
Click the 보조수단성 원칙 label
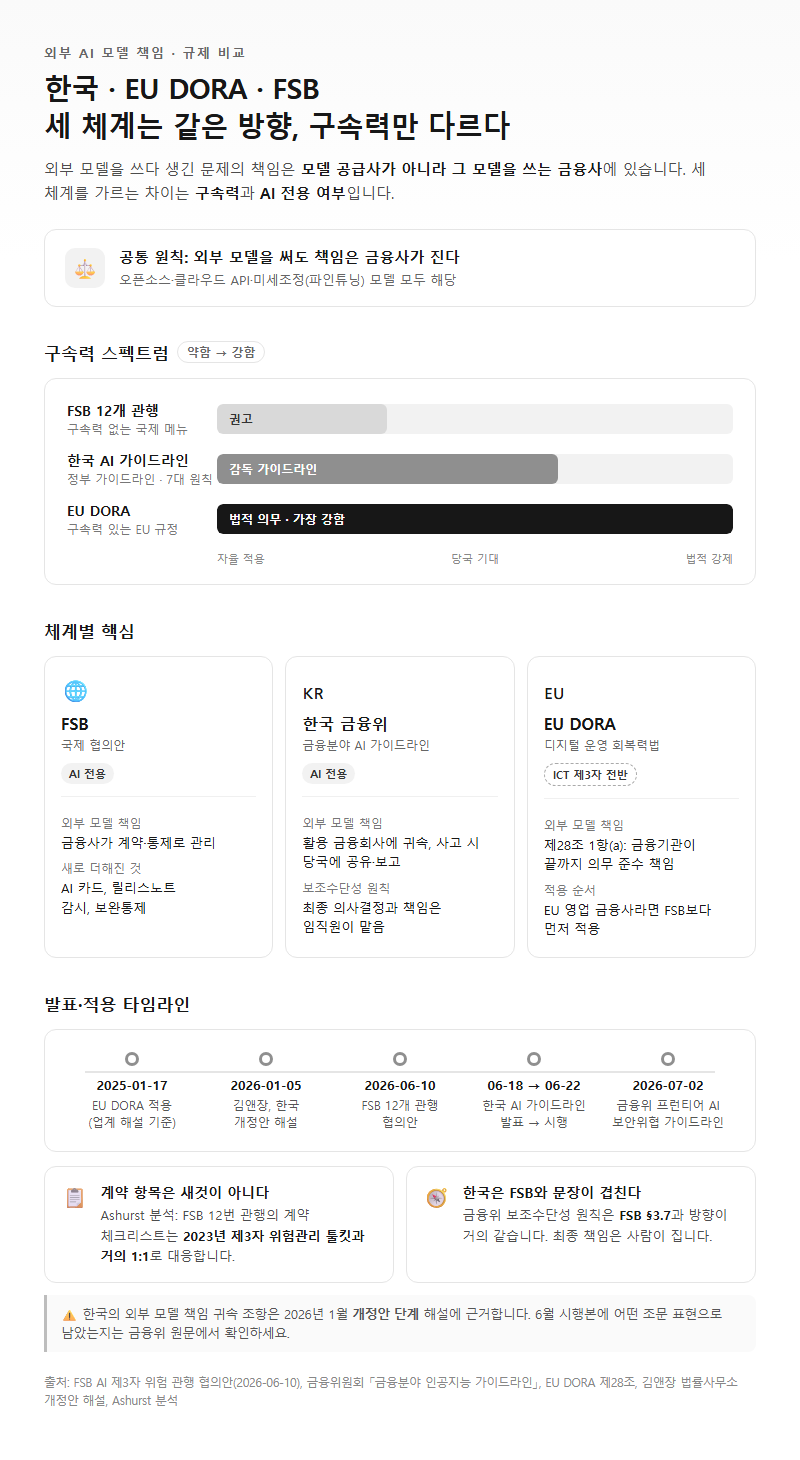(346, 887)
